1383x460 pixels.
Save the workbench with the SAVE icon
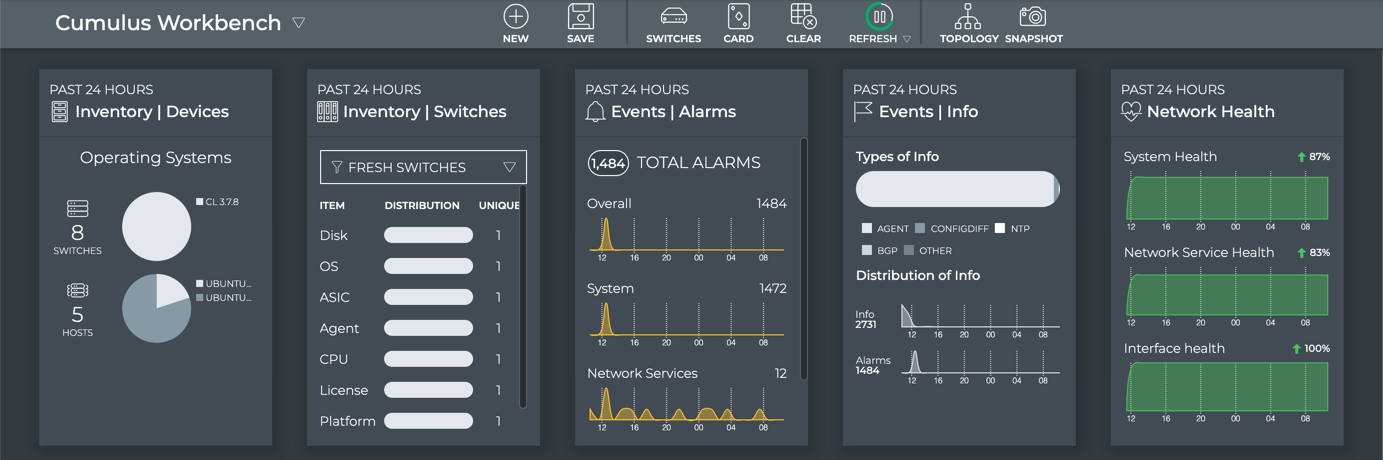point(580,17)
